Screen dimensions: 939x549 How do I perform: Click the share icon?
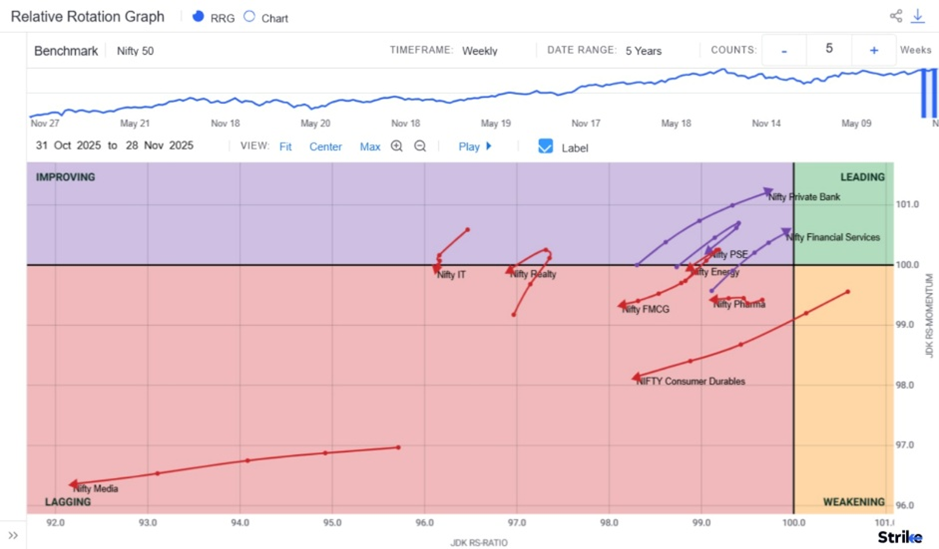896,16
